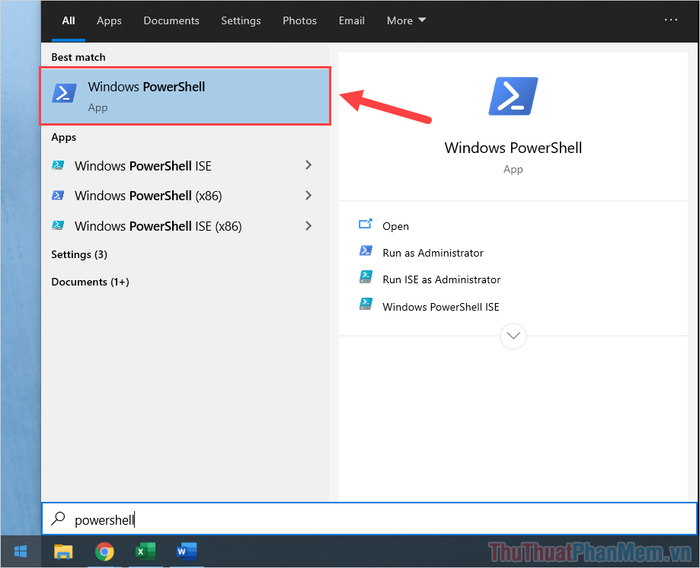Switch to the Documents tab
This screenshot has width=700, height=568.
pos(171,21)
